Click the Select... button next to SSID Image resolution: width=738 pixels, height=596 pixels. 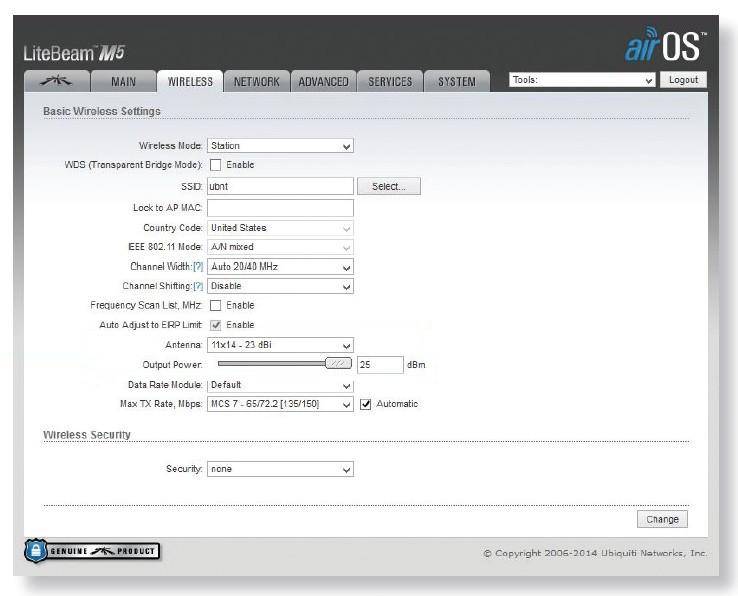pyautogui.click(x=389, y=186)
